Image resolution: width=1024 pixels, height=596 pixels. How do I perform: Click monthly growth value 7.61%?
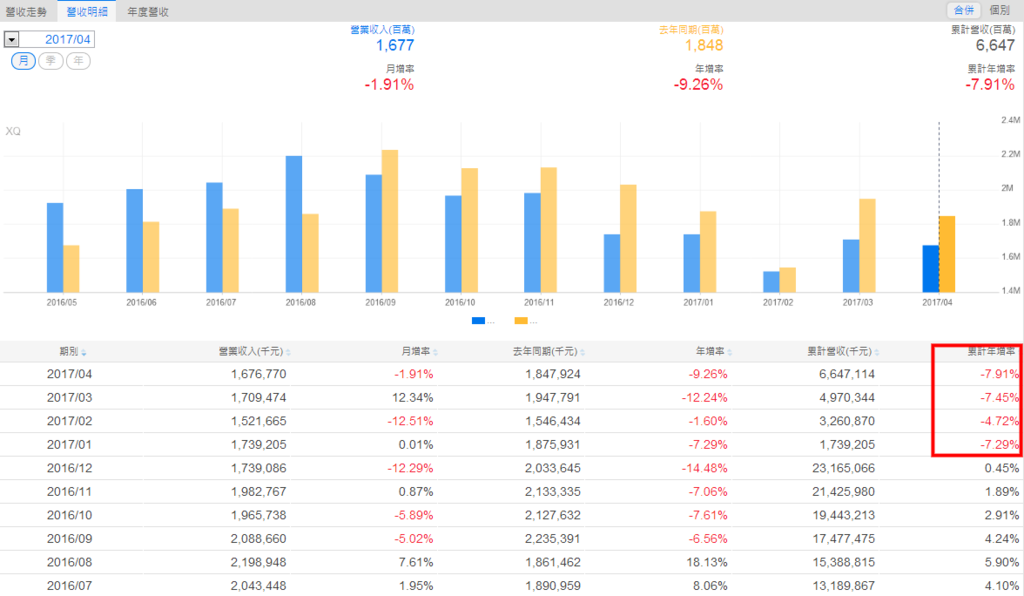click(416, 562)
